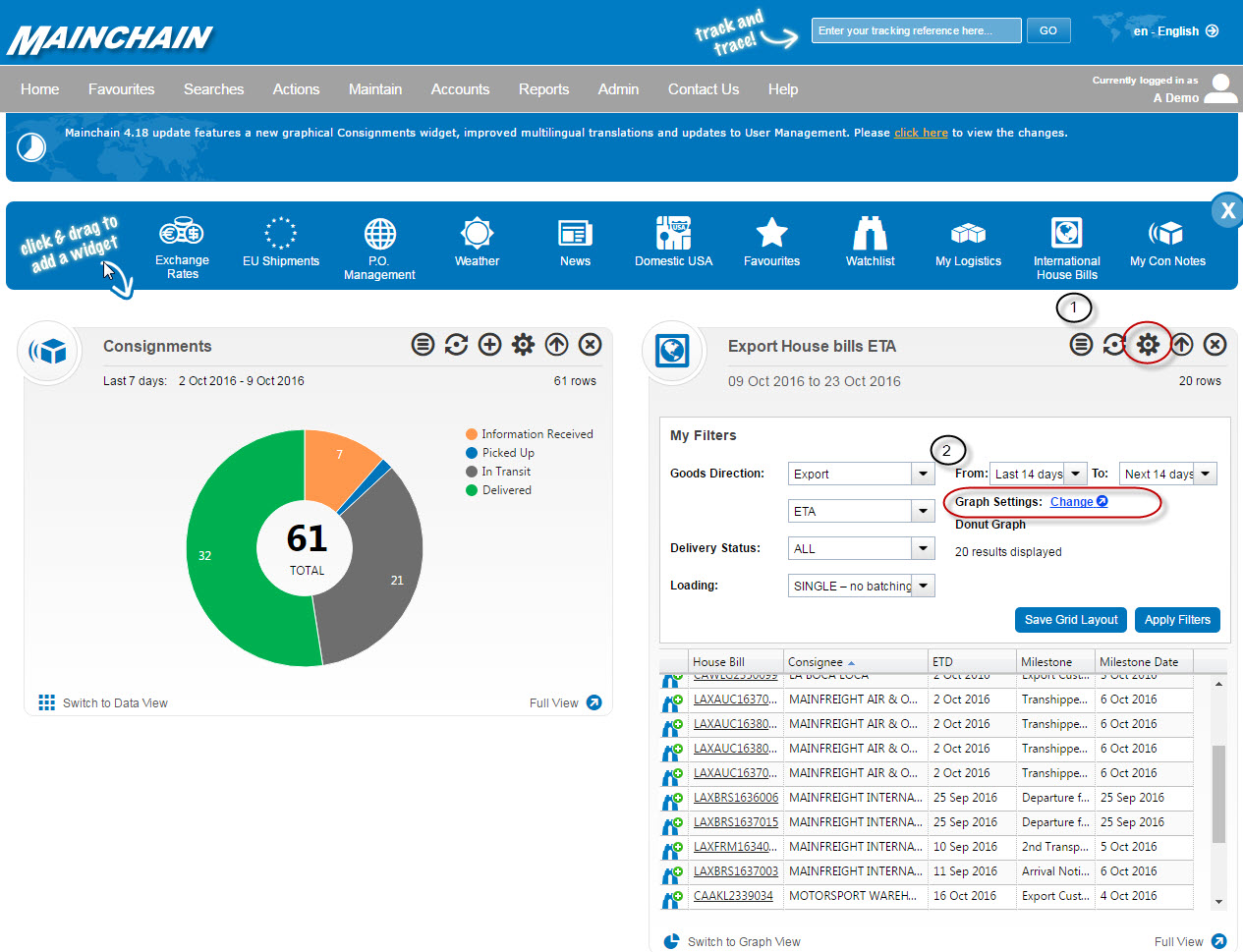Click the user profile avatar icon
Image resolution: width=1243 pixels, height=952 pixels.
pos(1220,88)
